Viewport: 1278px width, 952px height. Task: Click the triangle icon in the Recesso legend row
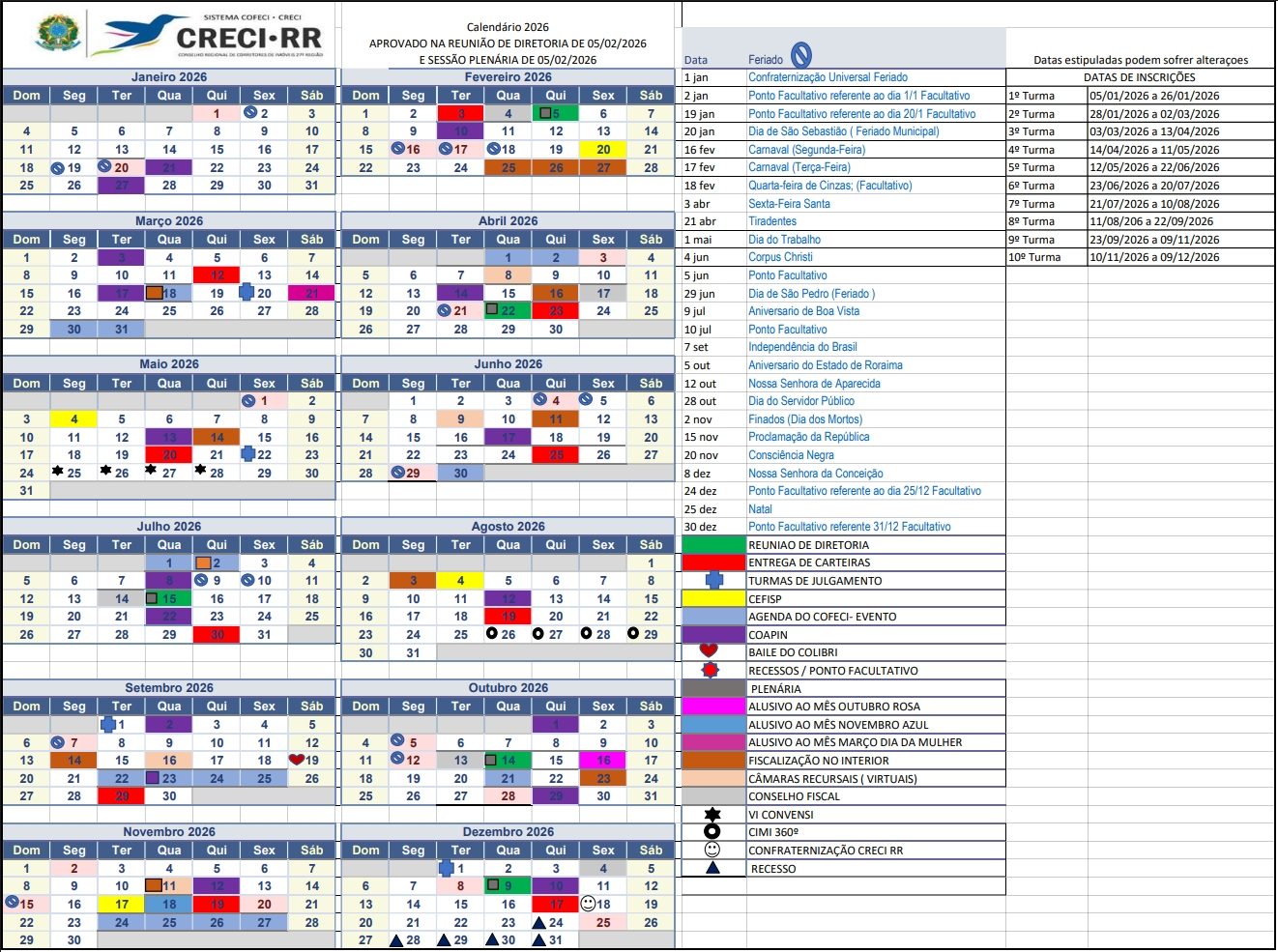tap(712, 868)
